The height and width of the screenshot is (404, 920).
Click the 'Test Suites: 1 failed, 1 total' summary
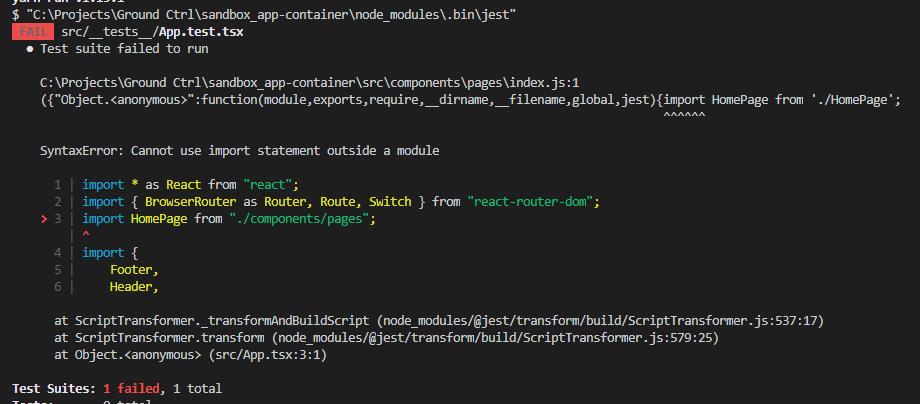click(x=117, y=388)
